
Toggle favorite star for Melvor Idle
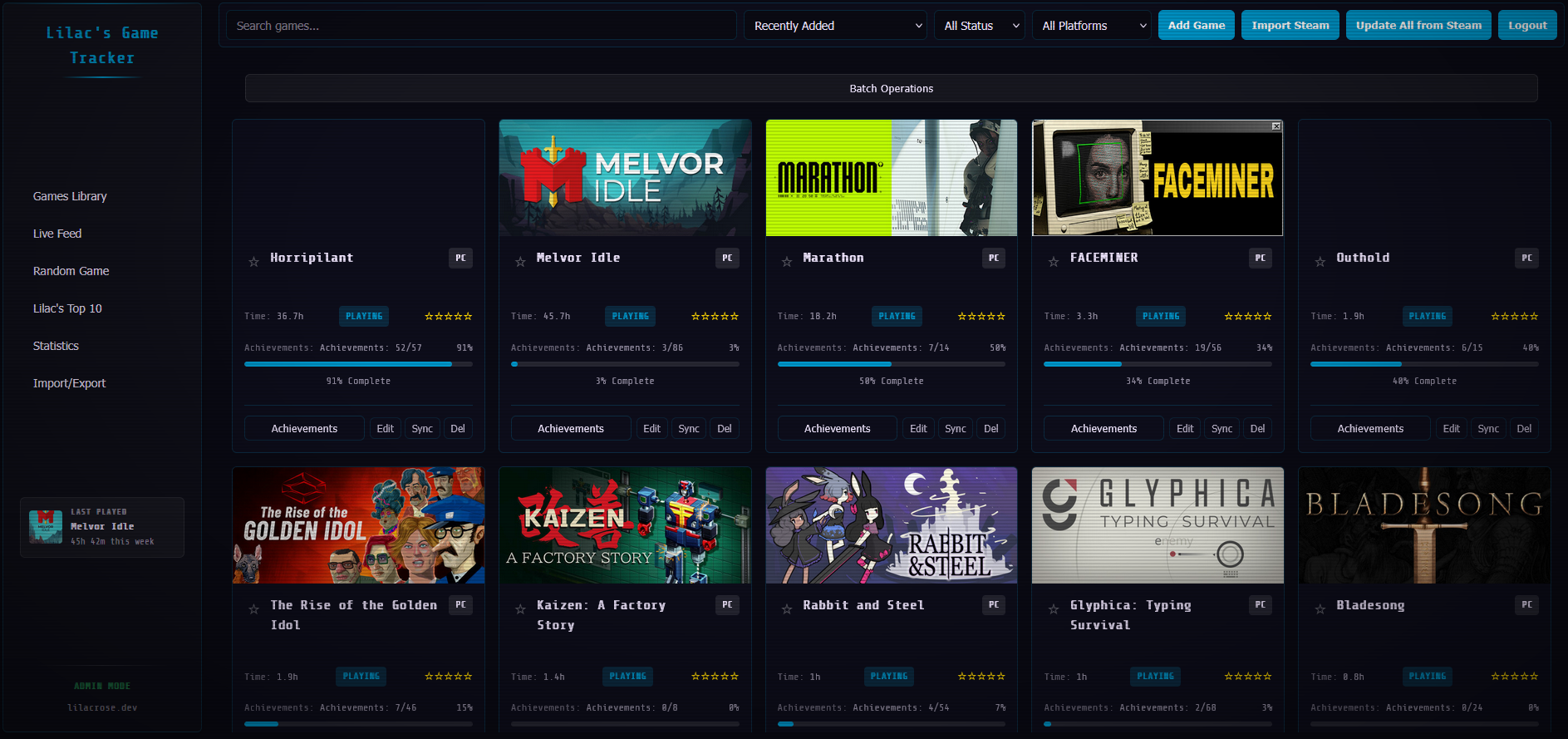(520, 262)
